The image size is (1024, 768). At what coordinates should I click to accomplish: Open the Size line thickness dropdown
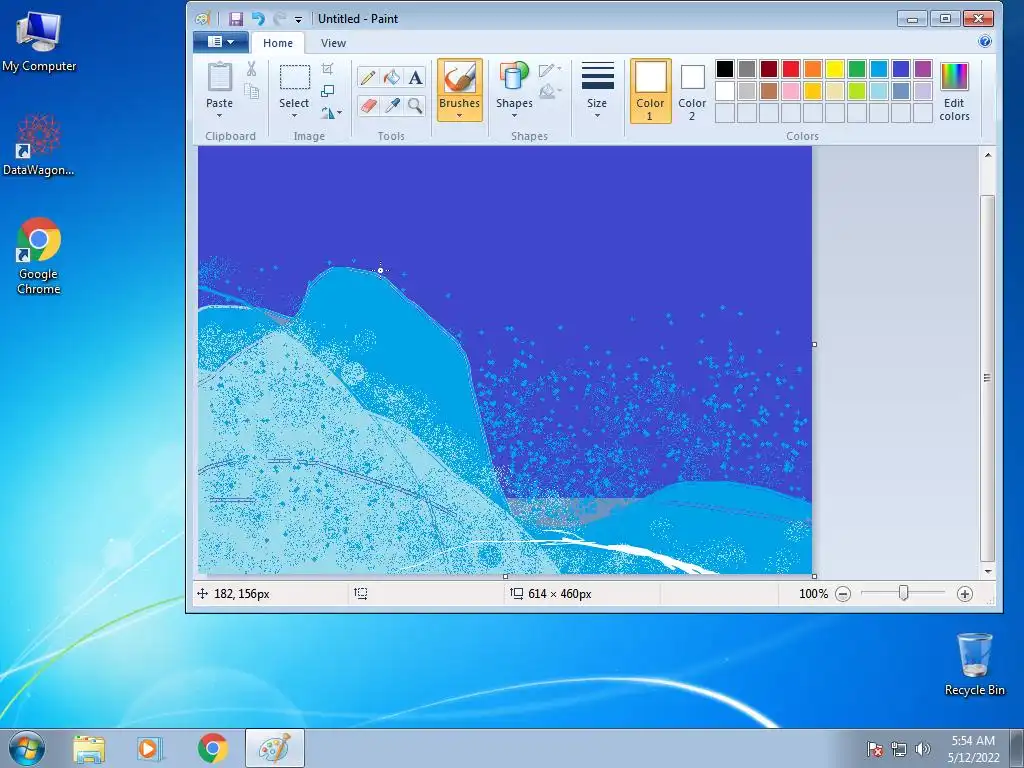(x=597, y=91)
